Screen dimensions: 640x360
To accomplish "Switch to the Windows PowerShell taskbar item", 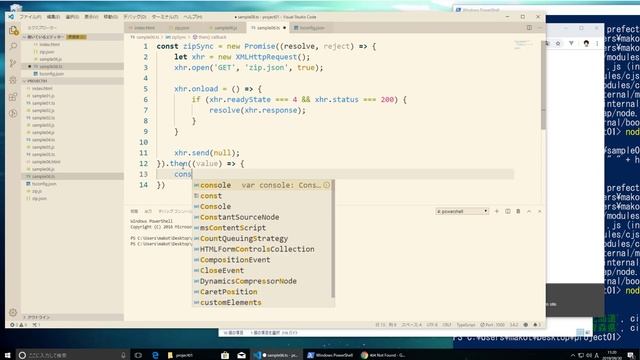I will click(x=329, y=355).
